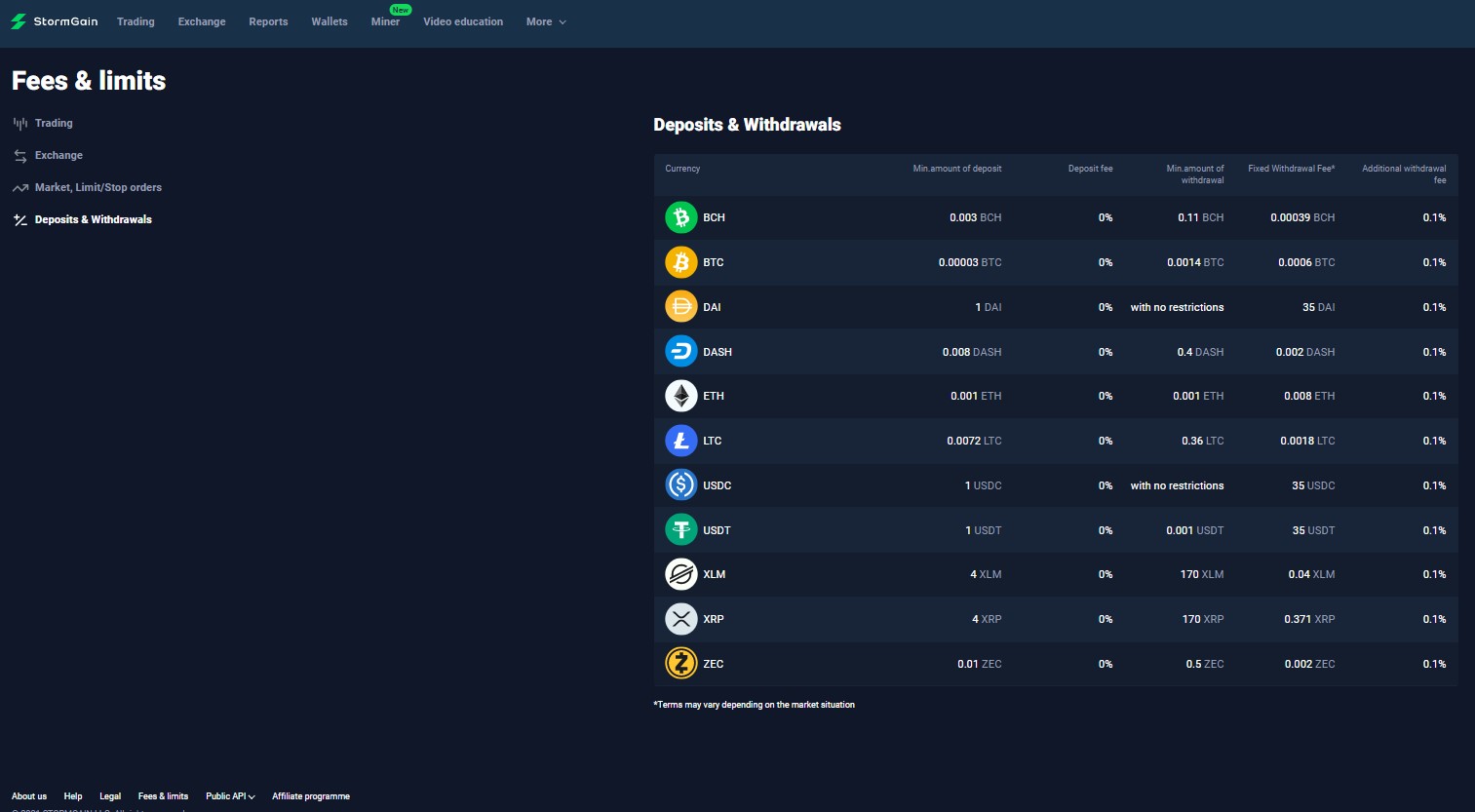Click the orange Bitcoin BTC coin icon
Screen dimensions: 1475x812
coord(680,262)
